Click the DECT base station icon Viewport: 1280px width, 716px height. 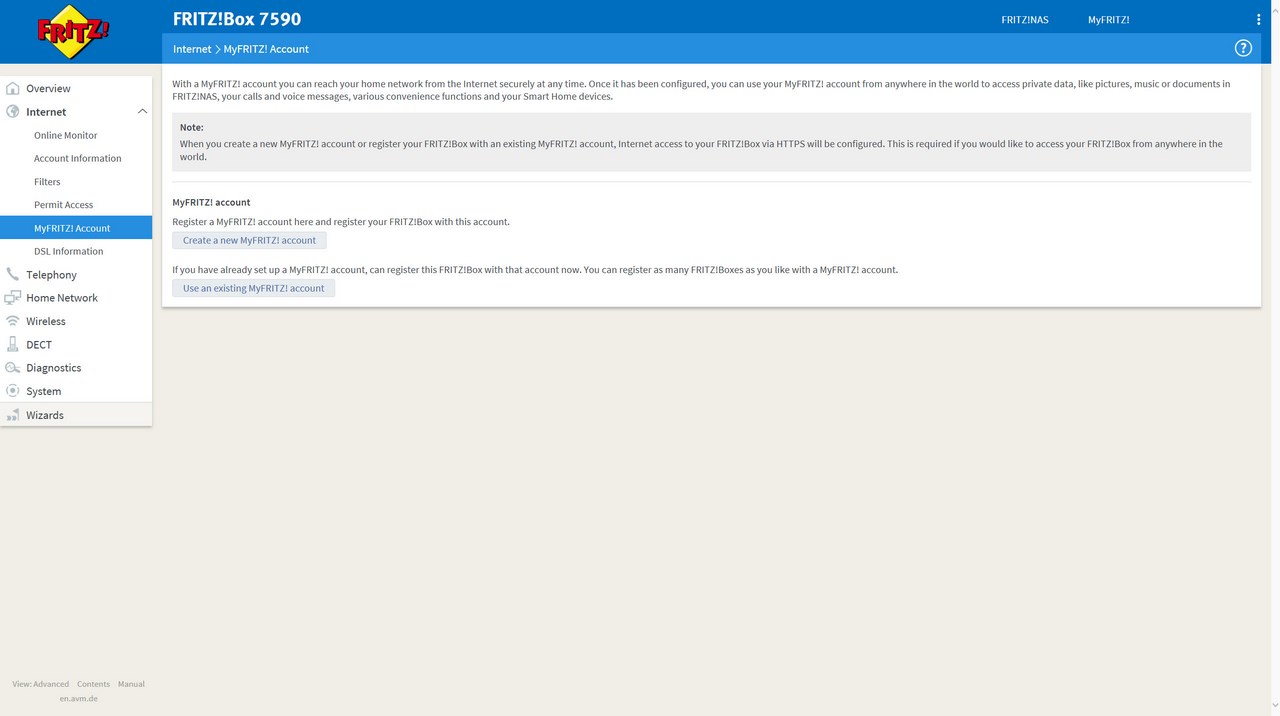click(13, 344)
